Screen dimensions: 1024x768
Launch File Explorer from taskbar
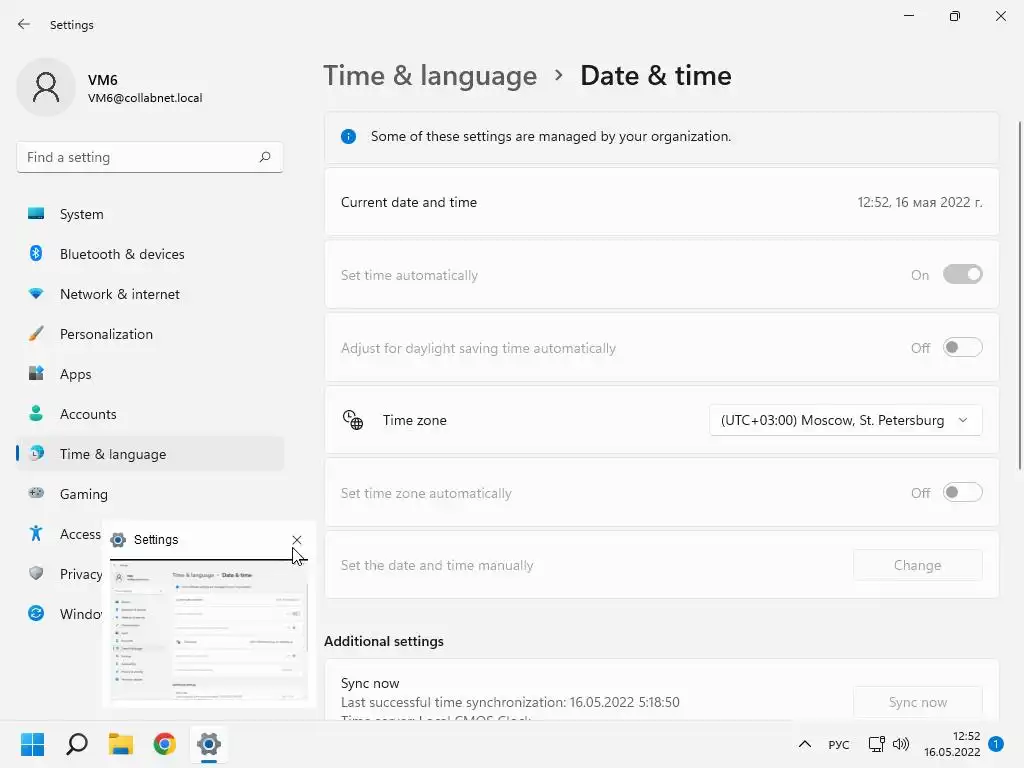click(121, 744)
